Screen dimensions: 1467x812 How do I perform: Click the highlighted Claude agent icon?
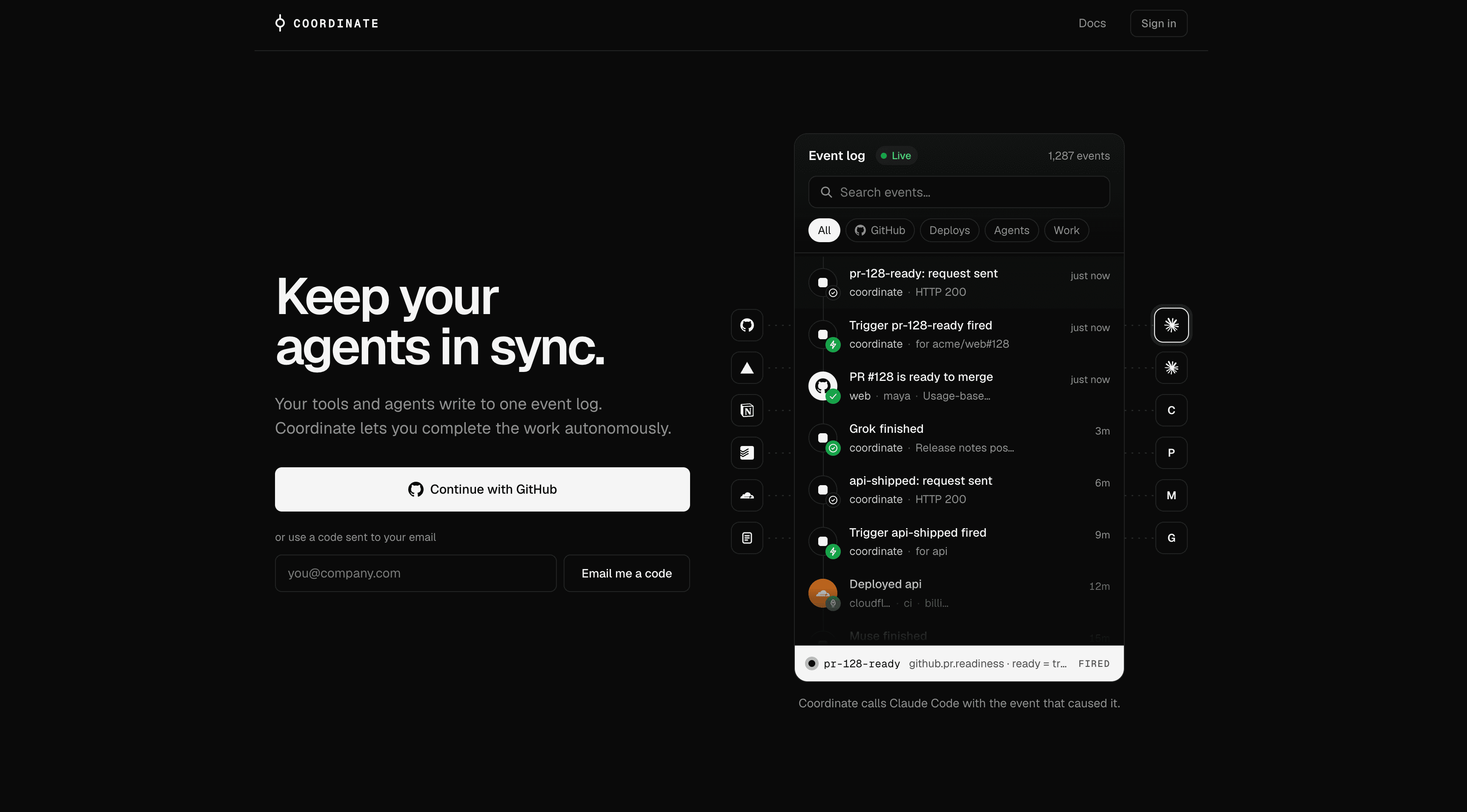coord(1172,325)
